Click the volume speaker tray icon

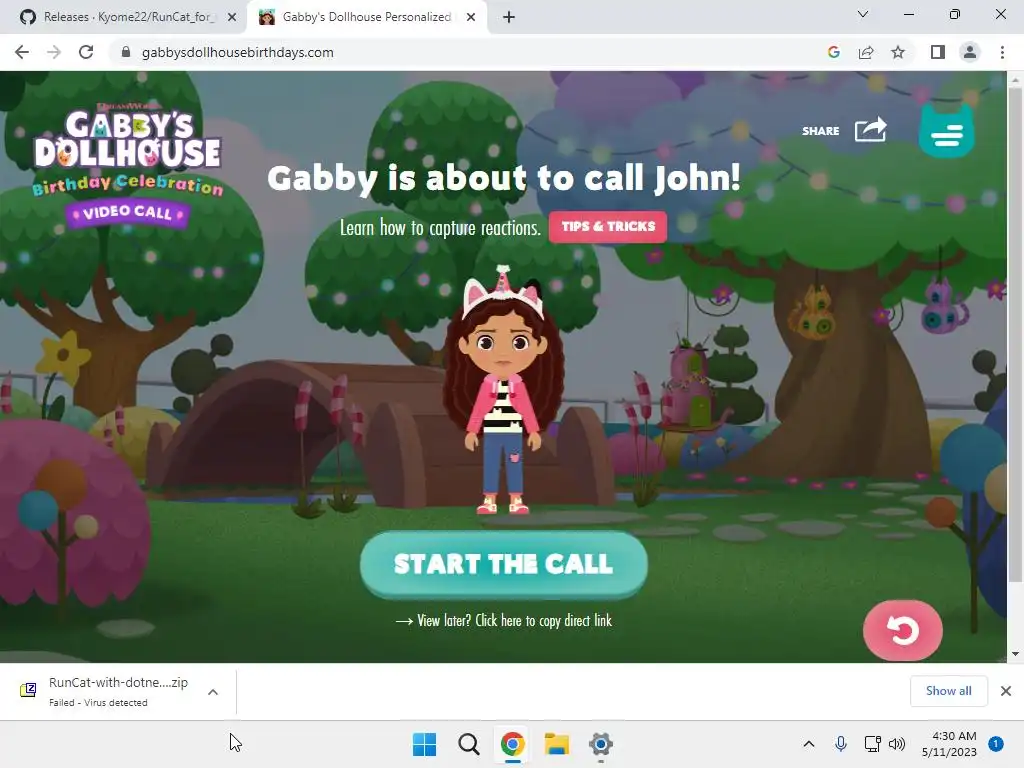pos(897,744)
